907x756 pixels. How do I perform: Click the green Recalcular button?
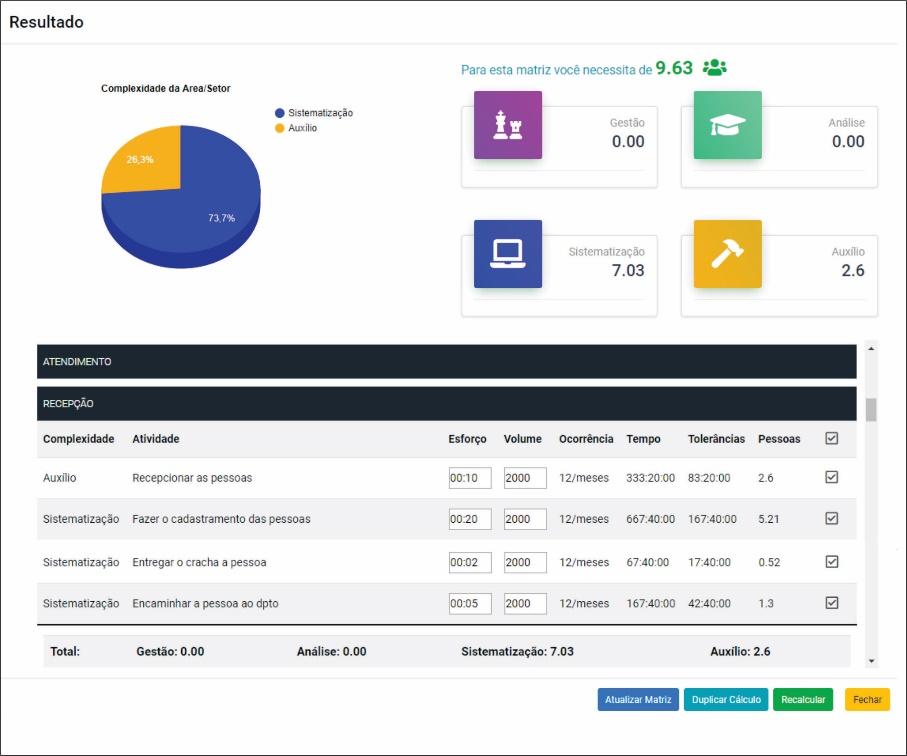coord(803,699)
